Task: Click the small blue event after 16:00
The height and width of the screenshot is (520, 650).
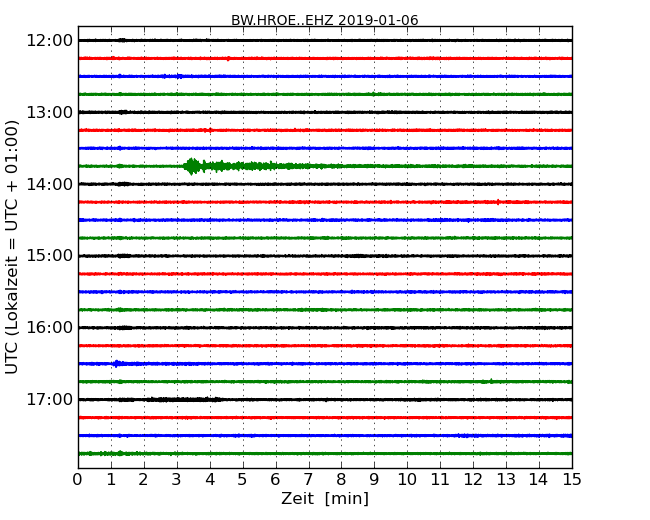Action: 118,364
